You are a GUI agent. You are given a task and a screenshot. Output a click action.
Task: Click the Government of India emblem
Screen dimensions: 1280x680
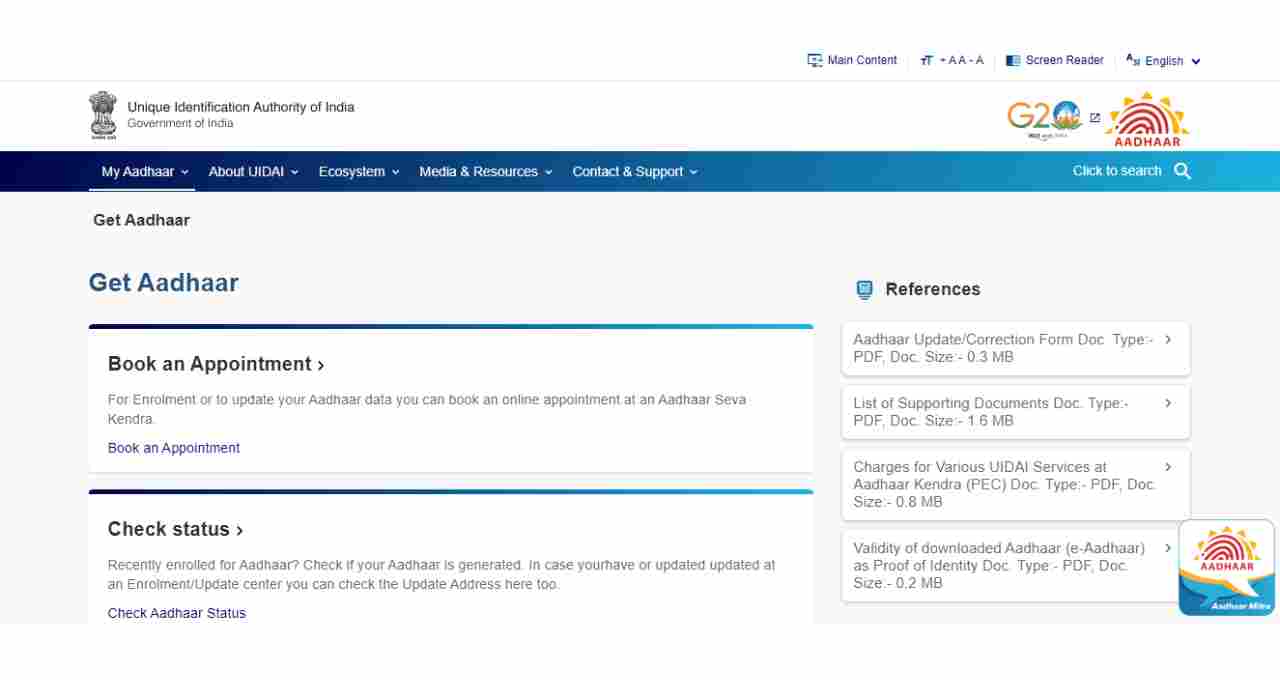click(x=103, y=115)
